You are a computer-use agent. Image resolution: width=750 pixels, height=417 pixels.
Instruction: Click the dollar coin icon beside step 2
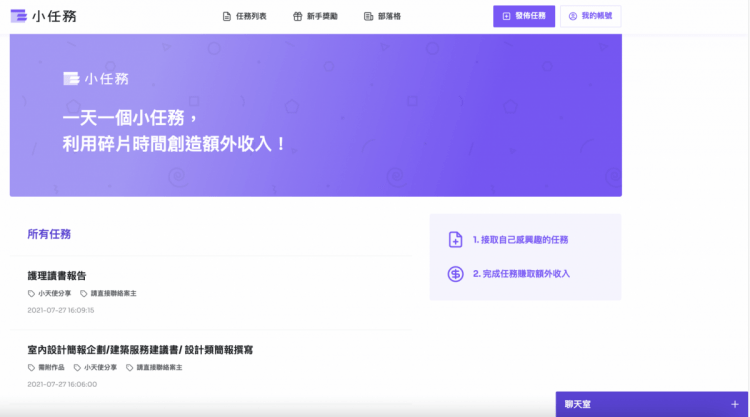(x=455, y=274)
